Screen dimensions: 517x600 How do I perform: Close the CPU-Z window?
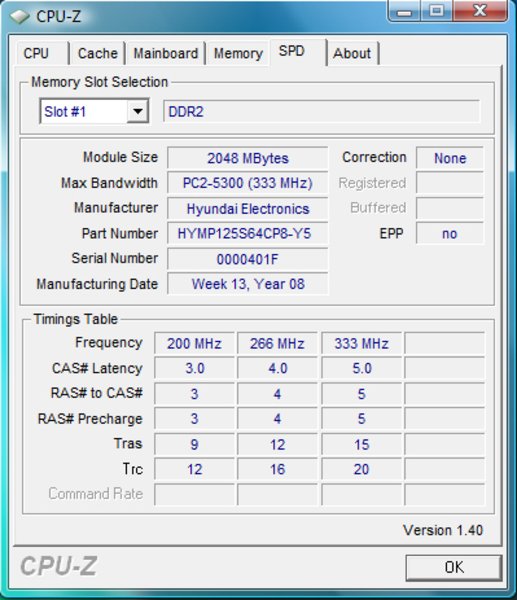pyautogui.click(x=481, y=11)
